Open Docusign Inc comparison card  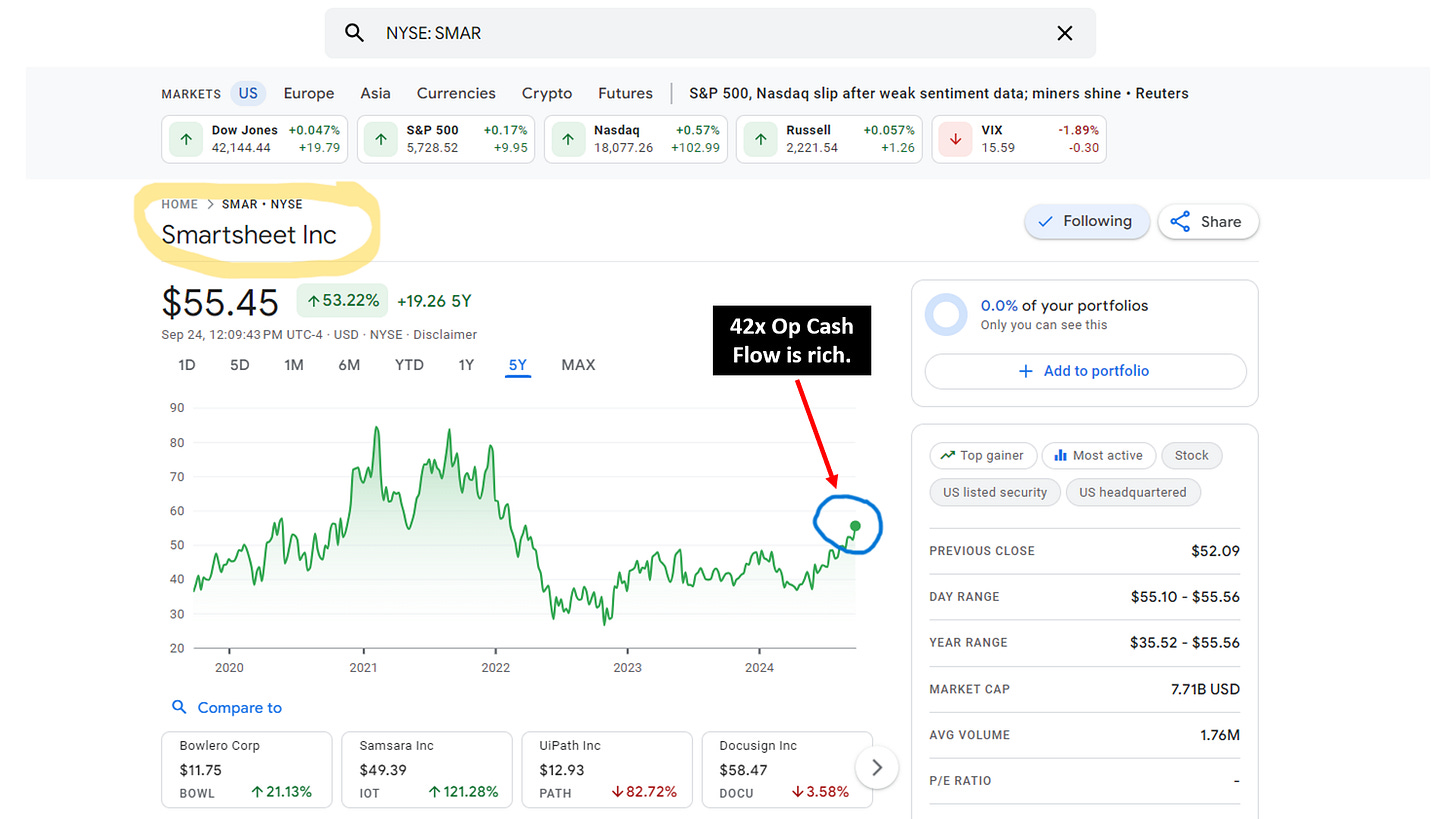787,770
